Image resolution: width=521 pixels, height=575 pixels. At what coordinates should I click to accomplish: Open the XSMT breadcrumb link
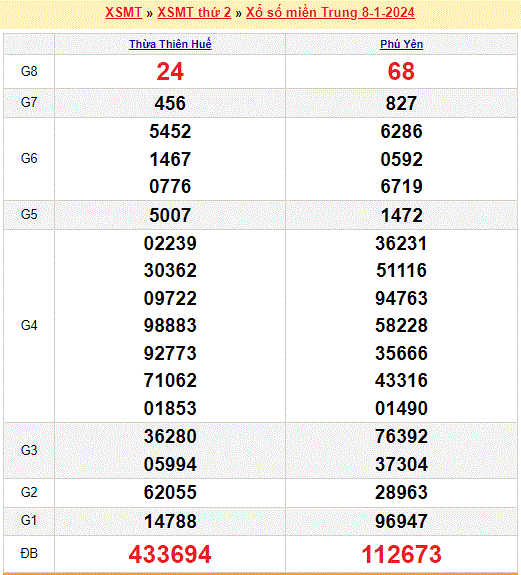[x=124, y=12]
